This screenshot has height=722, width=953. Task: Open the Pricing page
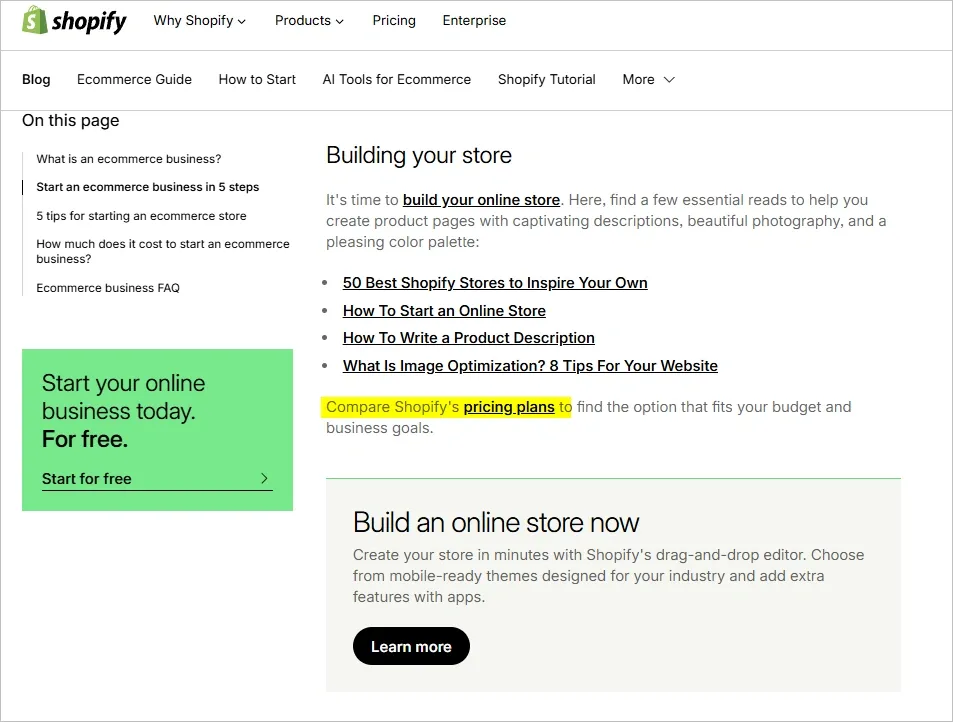(394, 21)
